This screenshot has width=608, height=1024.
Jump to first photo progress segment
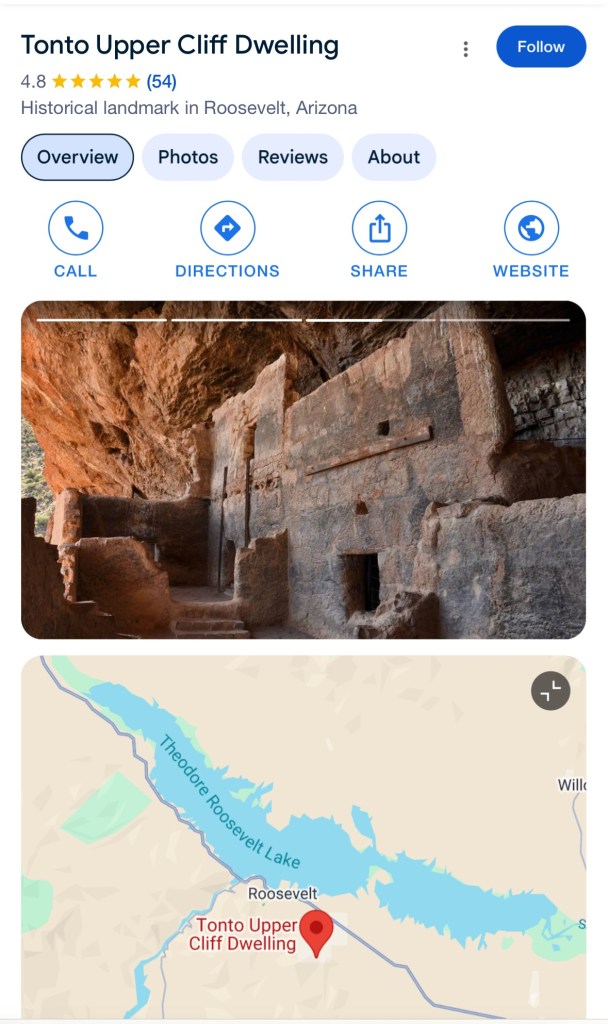tap(102, 320)
